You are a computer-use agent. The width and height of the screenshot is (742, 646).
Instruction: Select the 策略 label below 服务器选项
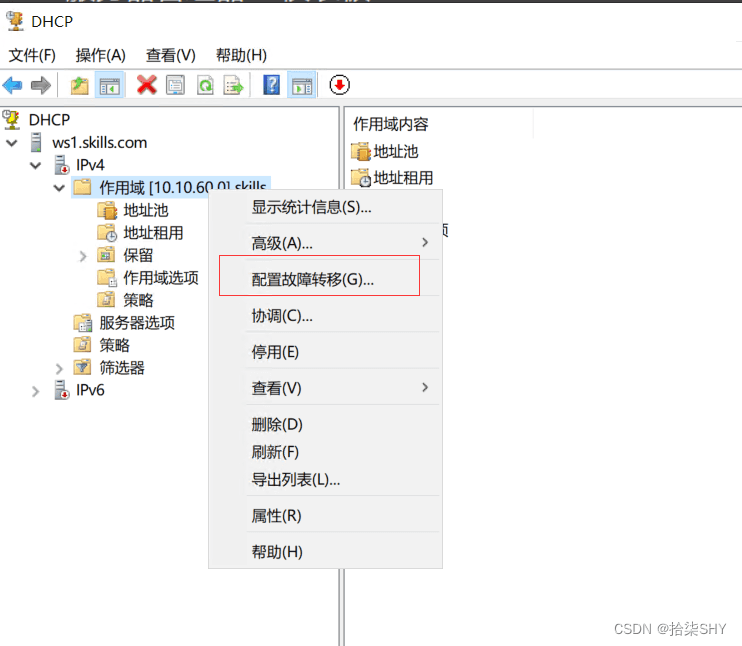(114, 345)
